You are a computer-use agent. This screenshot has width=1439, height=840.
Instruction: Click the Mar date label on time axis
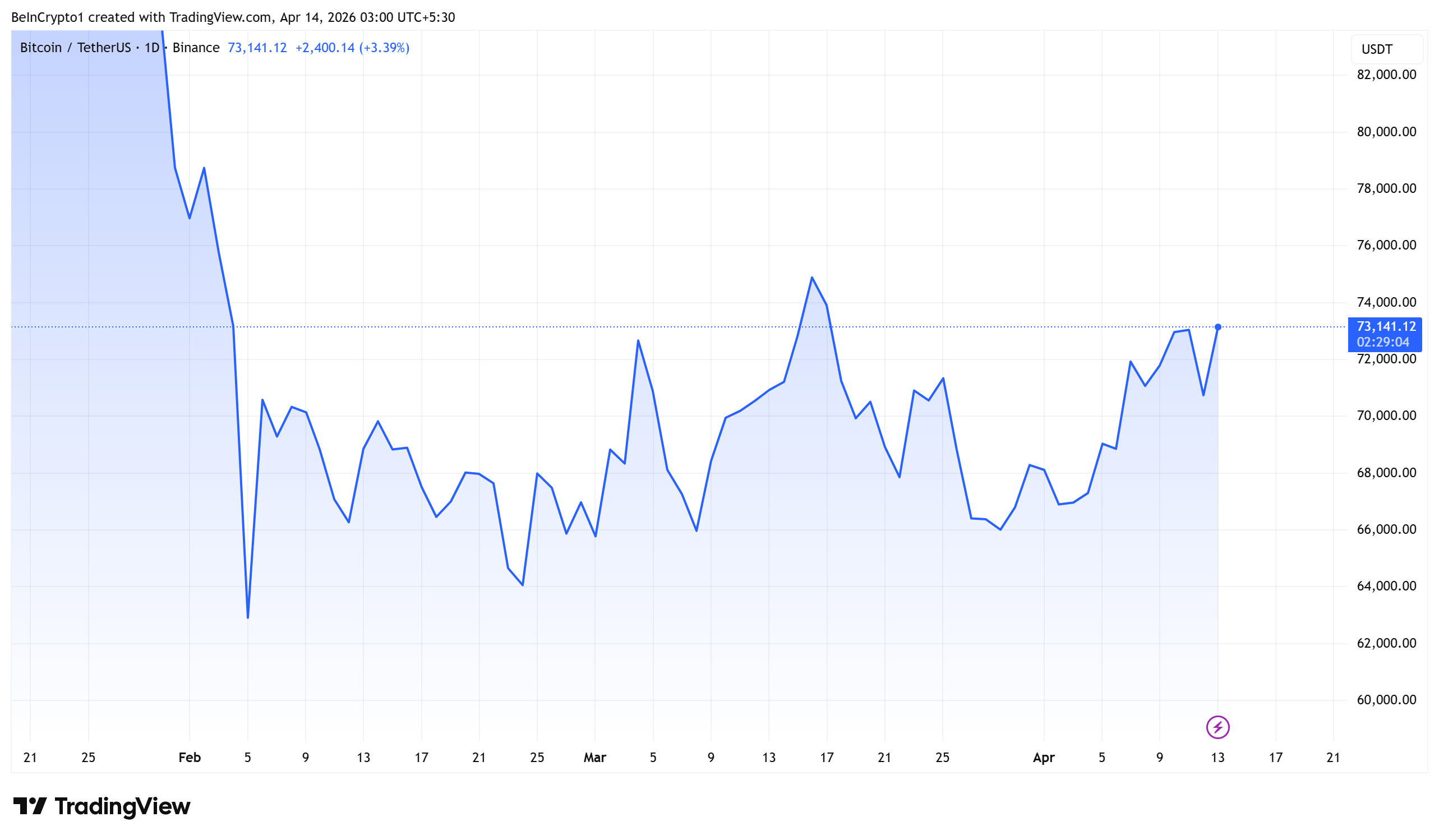point(594,757)
